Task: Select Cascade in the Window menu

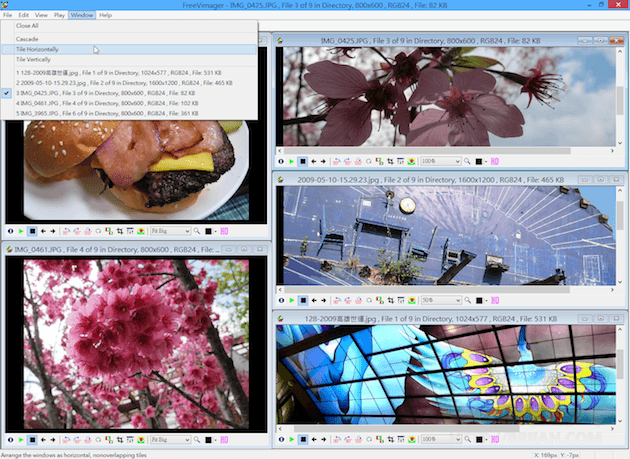Action: [30, 38]
